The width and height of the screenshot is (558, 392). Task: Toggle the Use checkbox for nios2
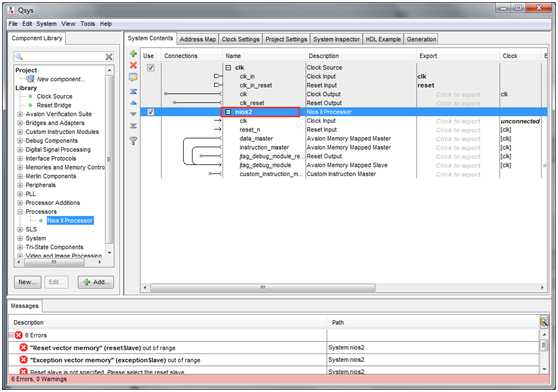[151, 112]
